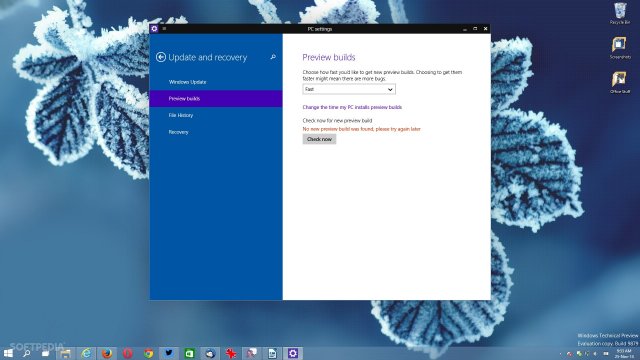Open the Recycle Bin desktop icon

(x=620, y=13)
